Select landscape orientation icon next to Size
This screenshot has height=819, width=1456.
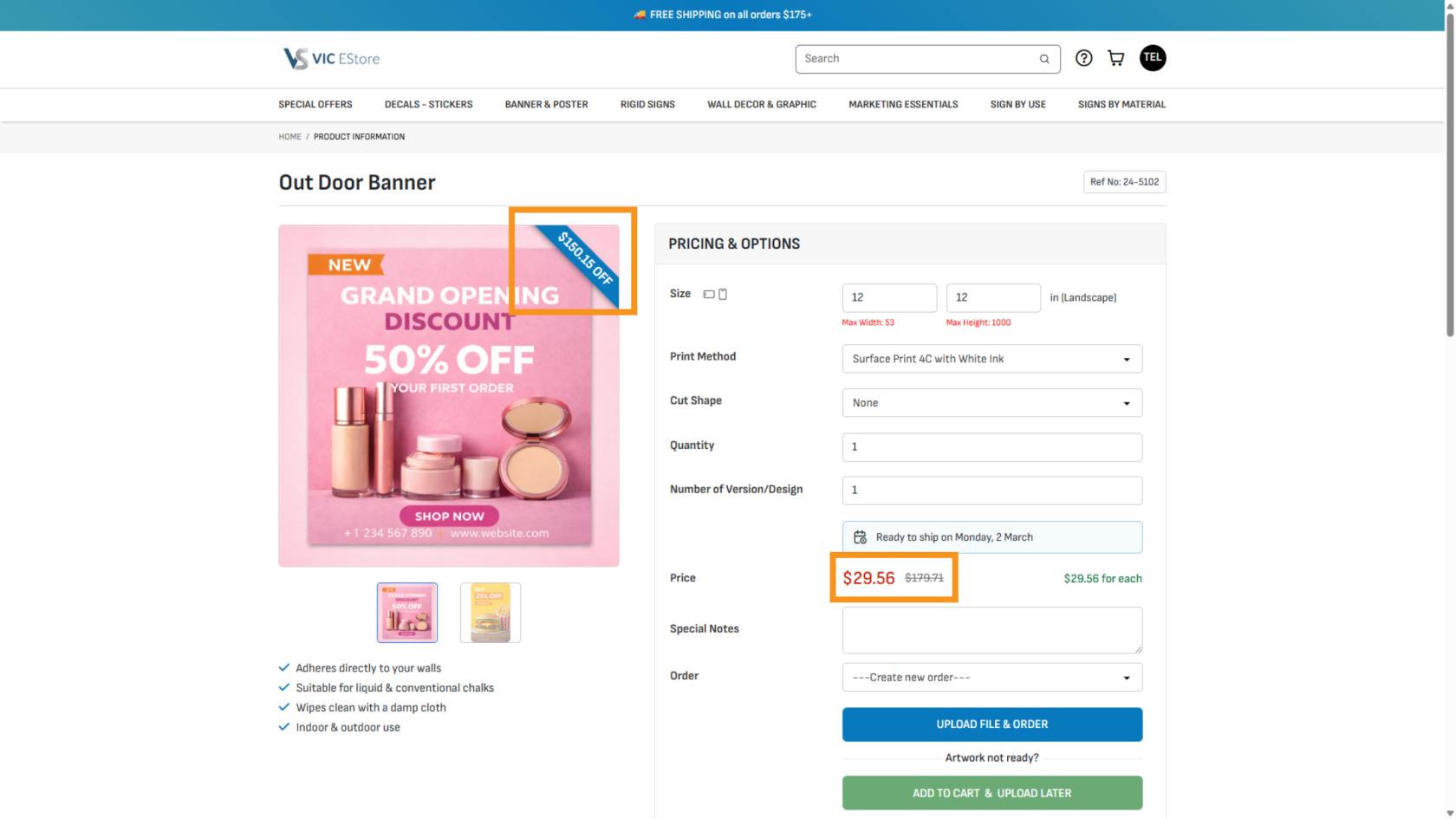[709, 295]
